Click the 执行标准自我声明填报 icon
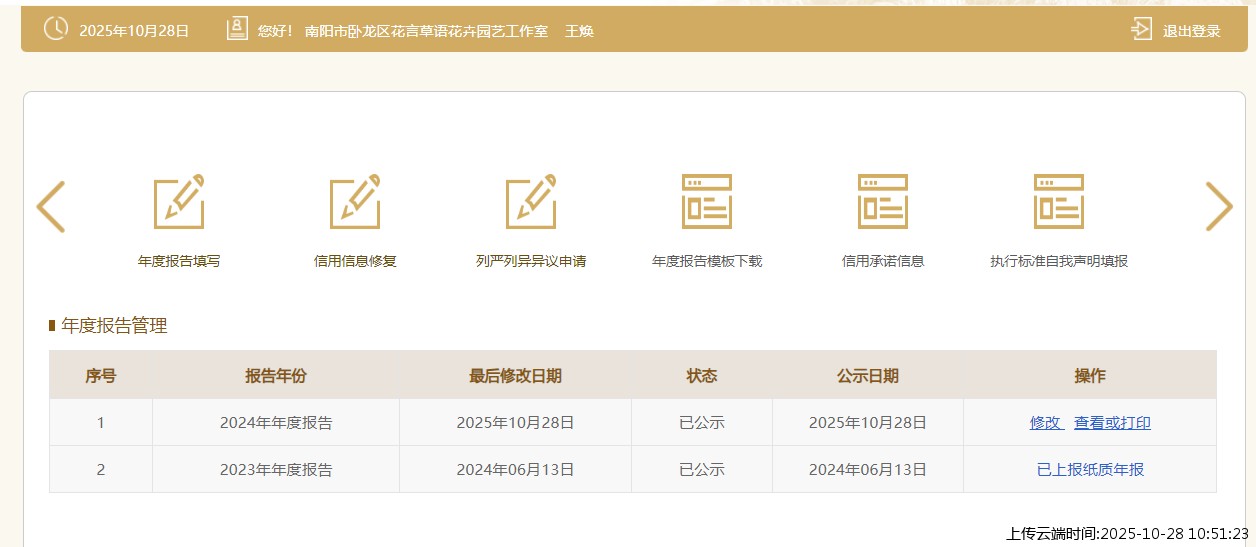This screenshot has height=547, width=1256. coord(1059,203)
